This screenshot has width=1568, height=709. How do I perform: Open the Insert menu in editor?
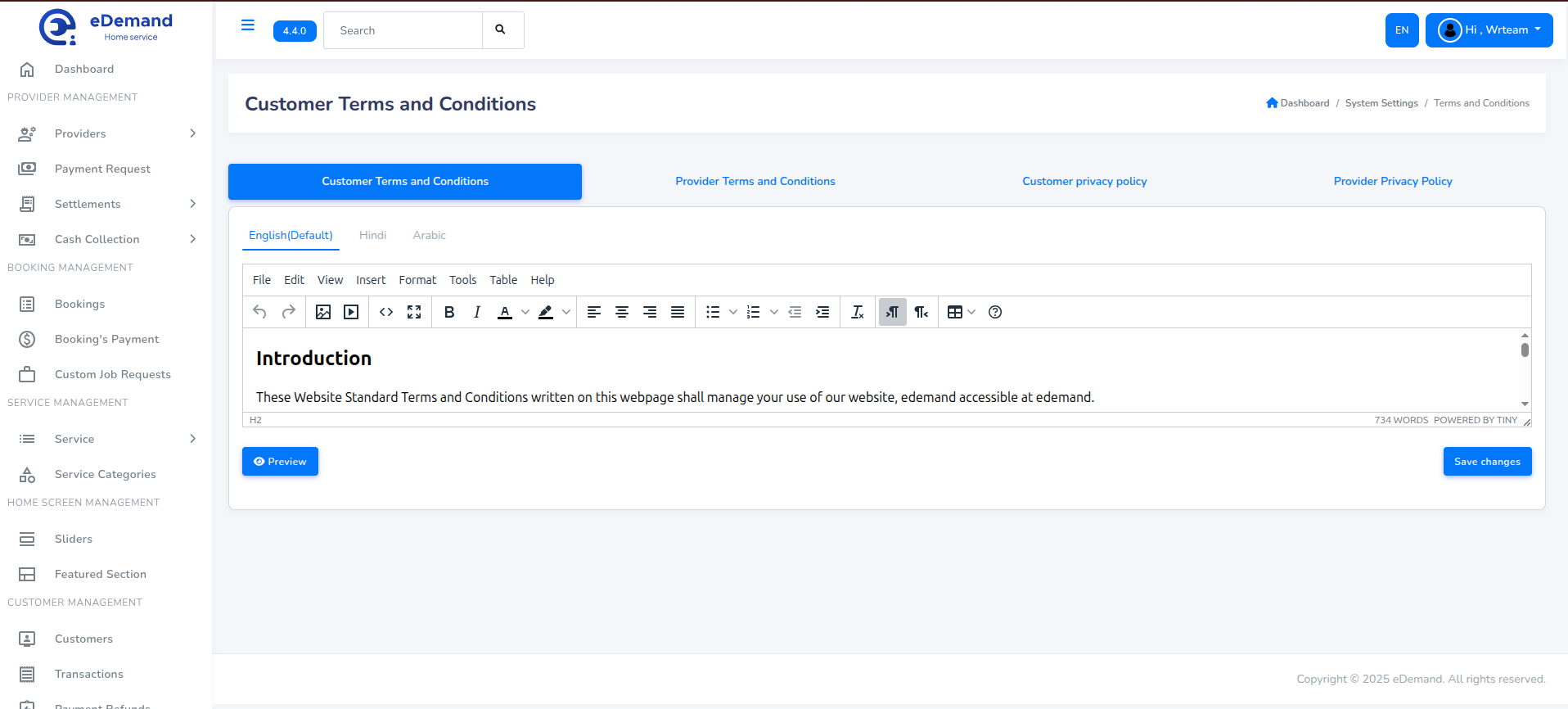371,280
